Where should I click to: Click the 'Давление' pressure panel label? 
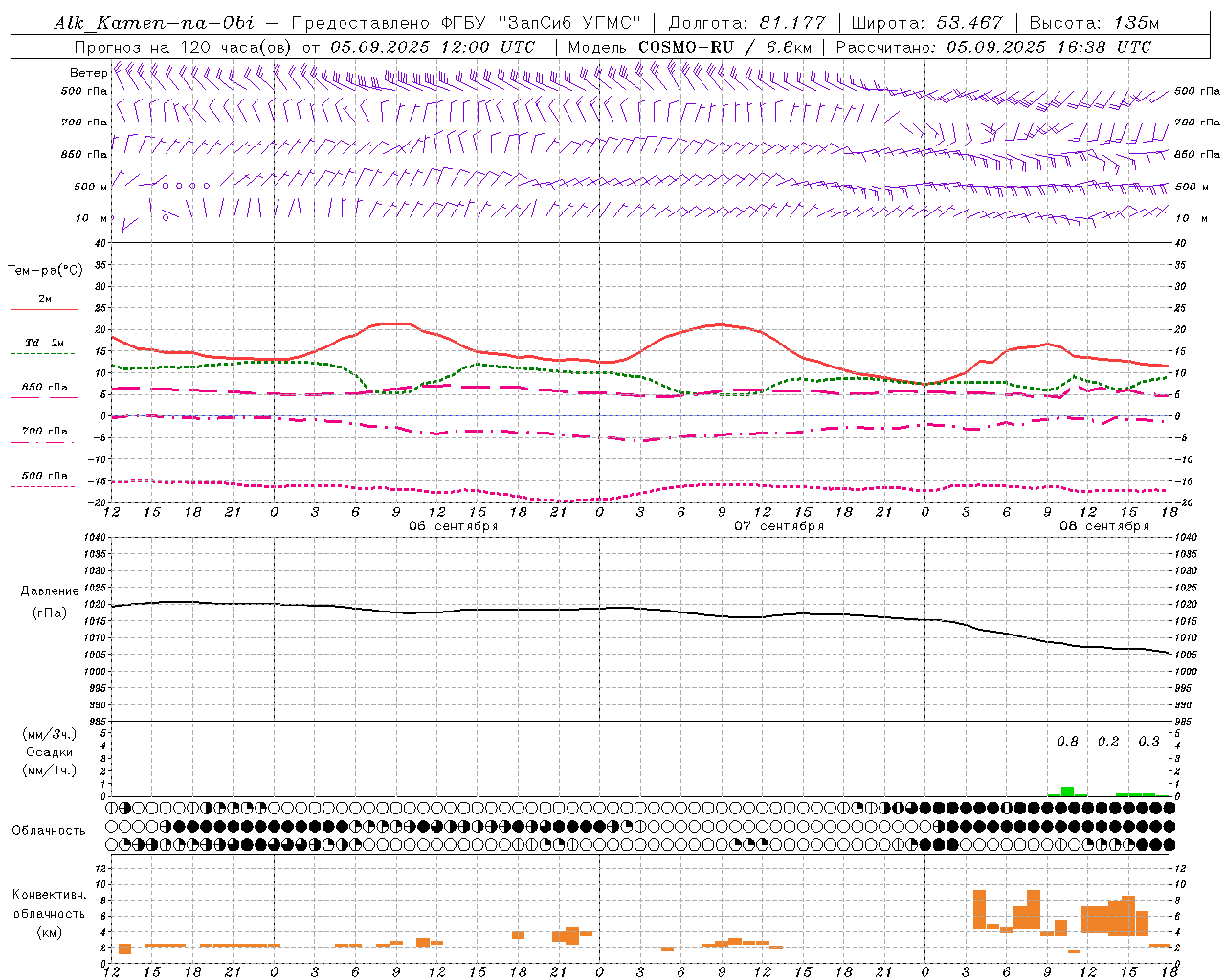pyautogui.click(x=50, y=591)
